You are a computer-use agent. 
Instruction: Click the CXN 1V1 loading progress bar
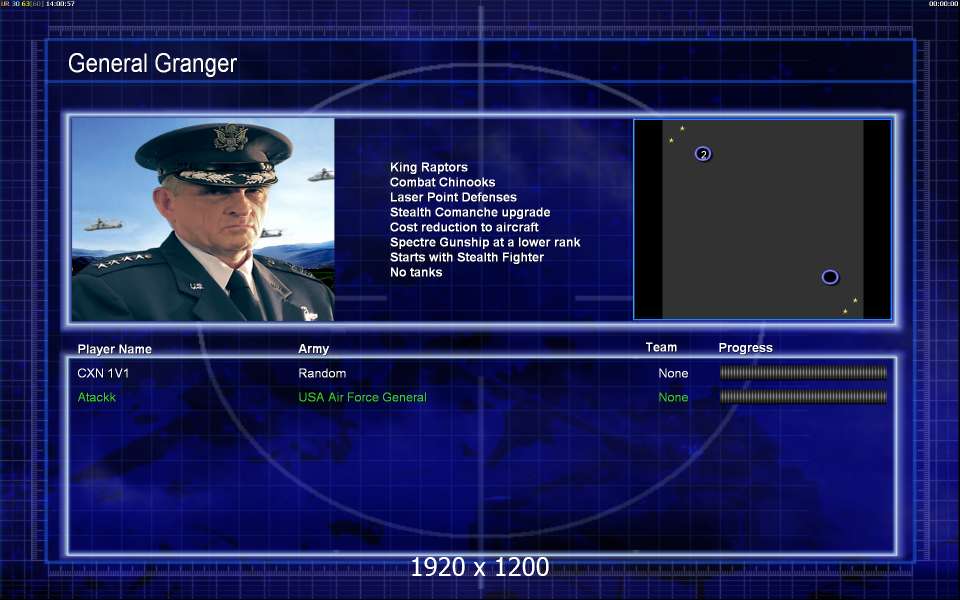tap(803, 373)
